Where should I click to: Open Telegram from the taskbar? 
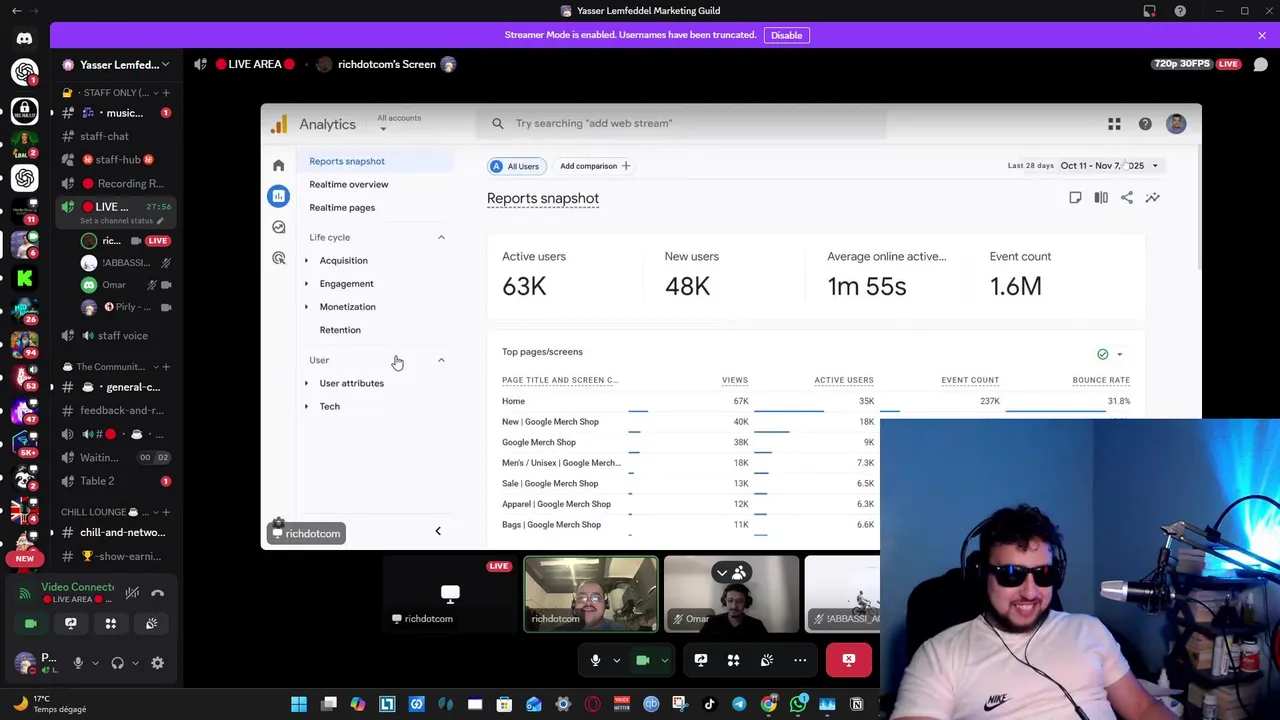(x=739, y=704)
